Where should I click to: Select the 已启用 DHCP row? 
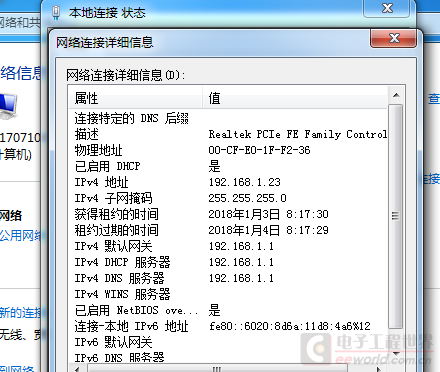228,166
